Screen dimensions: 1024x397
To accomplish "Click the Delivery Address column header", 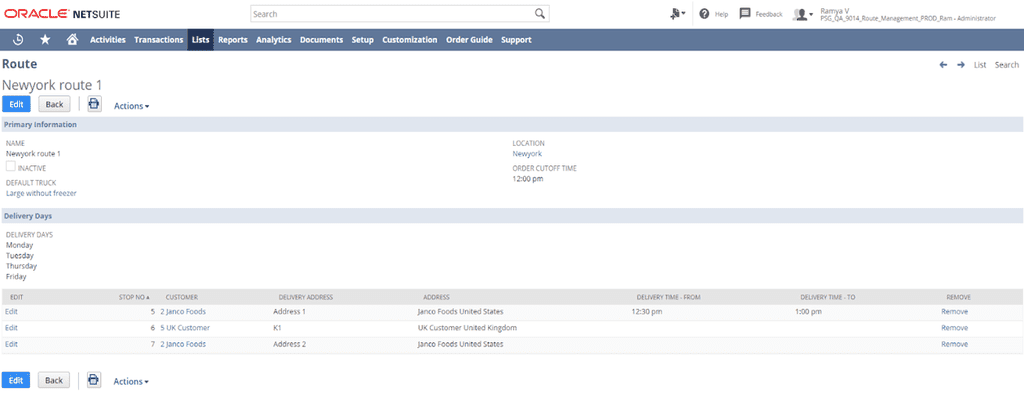I will click(x=306, y=297).
